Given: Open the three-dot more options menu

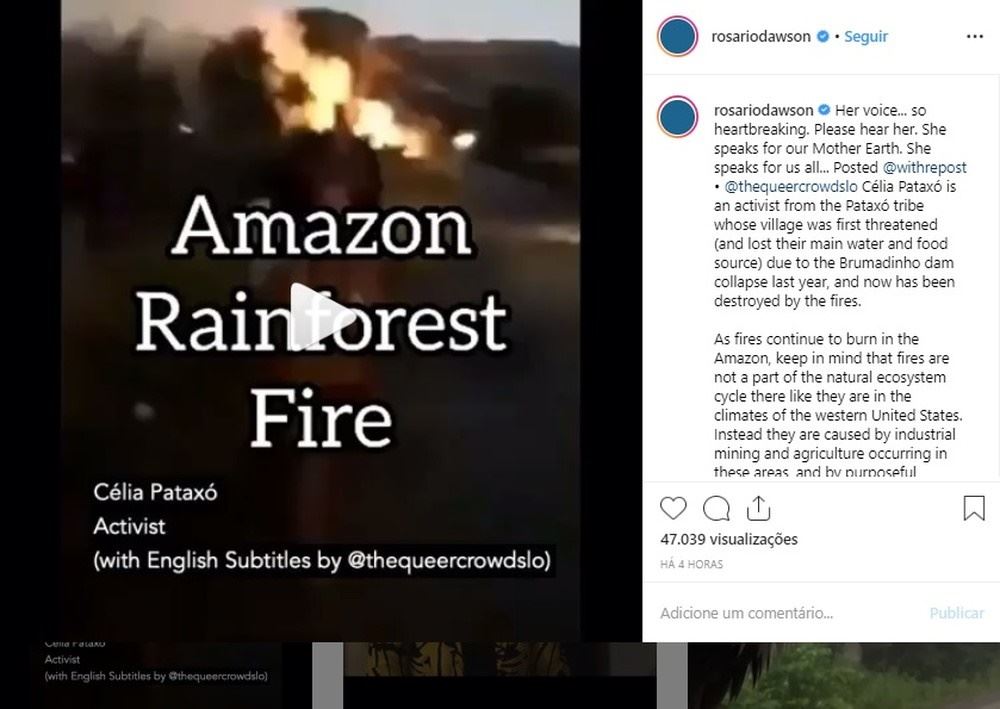Looking at the screenshot, I should [974, 36].
